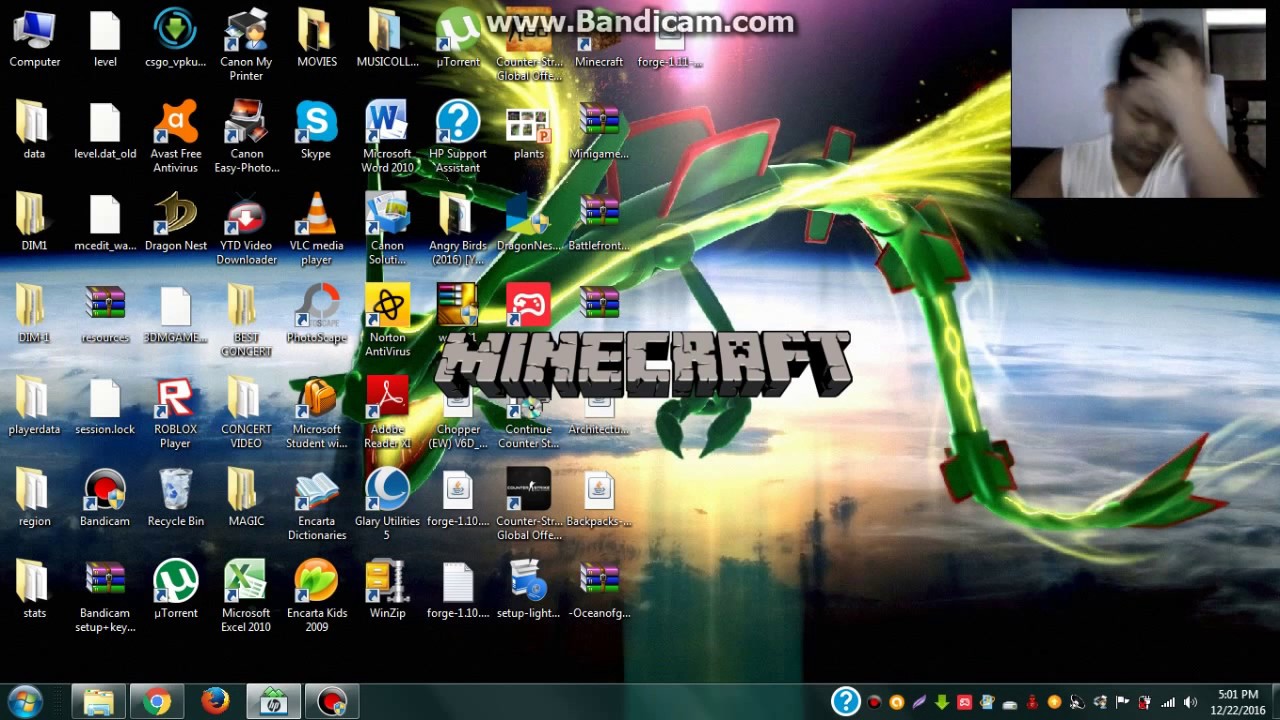1280x720 pixels.
Task: Open WinZip
Action: tap(387, 589)
